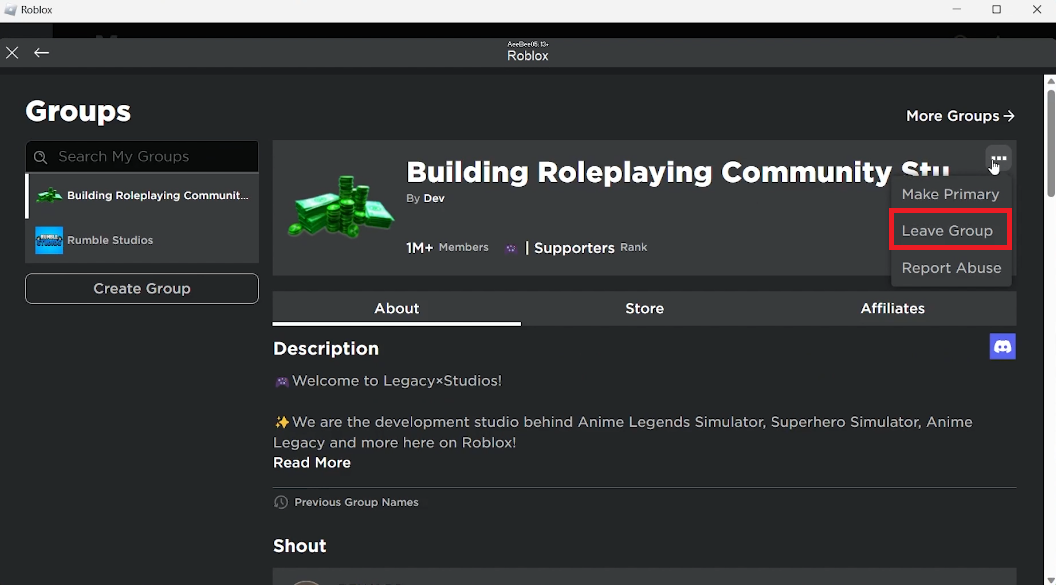Select Report Abuse from the menu

click(x=950, y=267)
